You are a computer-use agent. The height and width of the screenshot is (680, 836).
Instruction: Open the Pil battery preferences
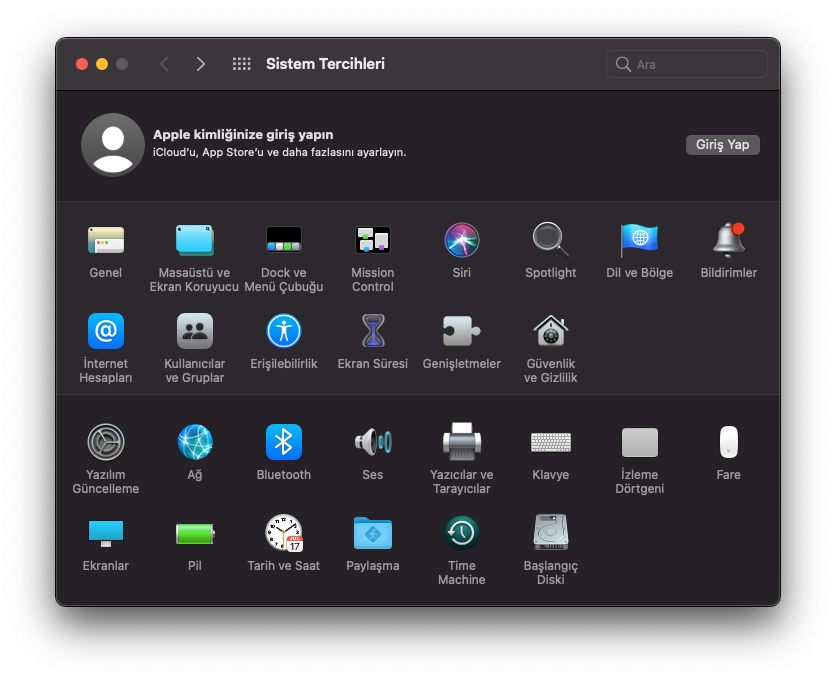[x=195, y=533]
